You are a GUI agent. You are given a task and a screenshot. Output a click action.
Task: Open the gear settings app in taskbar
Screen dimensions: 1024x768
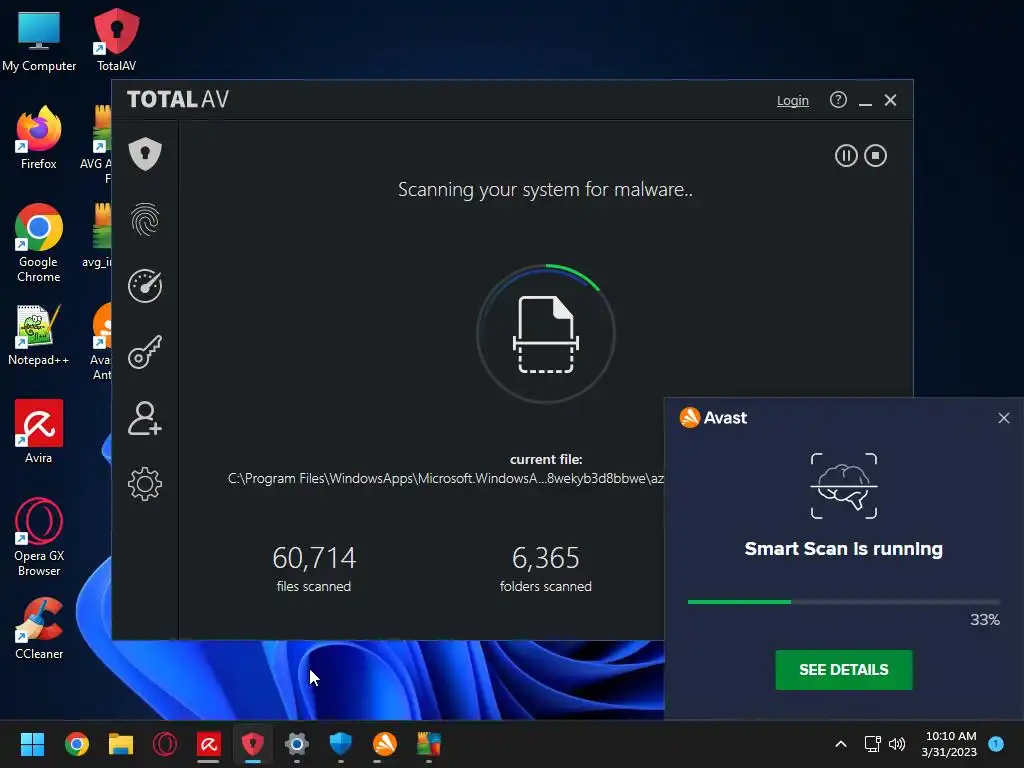[x=296, y=744]
